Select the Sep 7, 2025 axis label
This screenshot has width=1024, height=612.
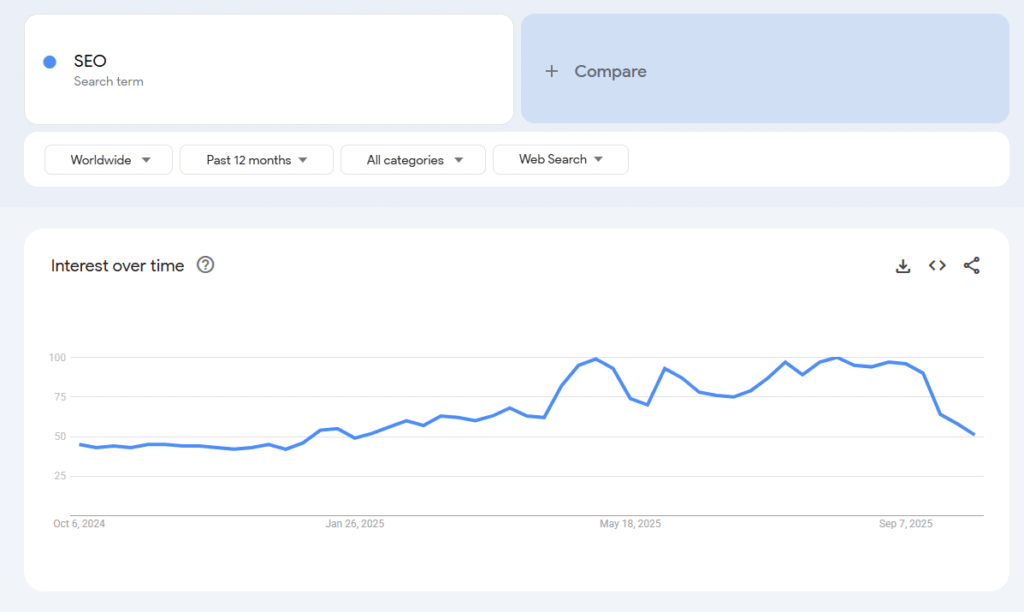[x=905, y=524]
